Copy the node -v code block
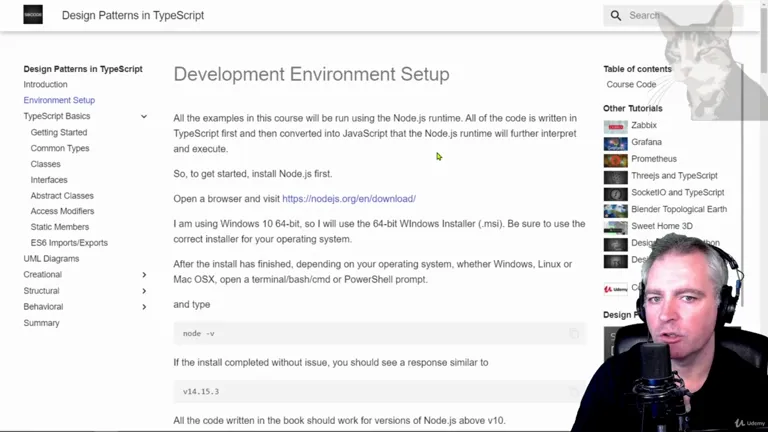The width and height of the screenshot is (768, 432). coord(574,334)
